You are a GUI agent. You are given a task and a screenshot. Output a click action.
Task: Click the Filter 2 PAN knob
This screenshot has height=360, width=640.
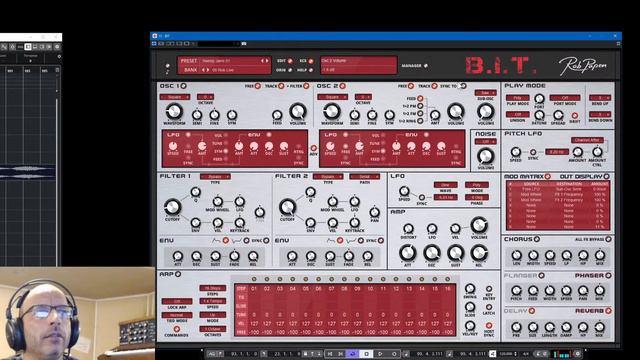(x=374, y=212)
